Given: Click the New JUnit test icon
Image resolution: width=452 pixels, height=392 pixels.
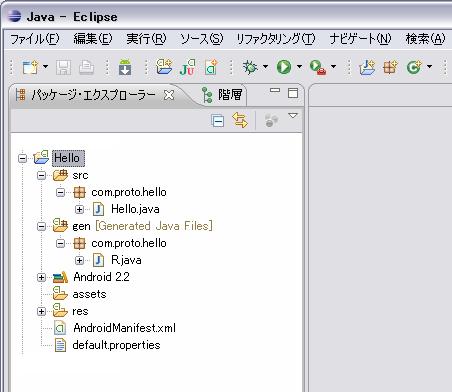Looking at the screenshot, I should (187, 67).
